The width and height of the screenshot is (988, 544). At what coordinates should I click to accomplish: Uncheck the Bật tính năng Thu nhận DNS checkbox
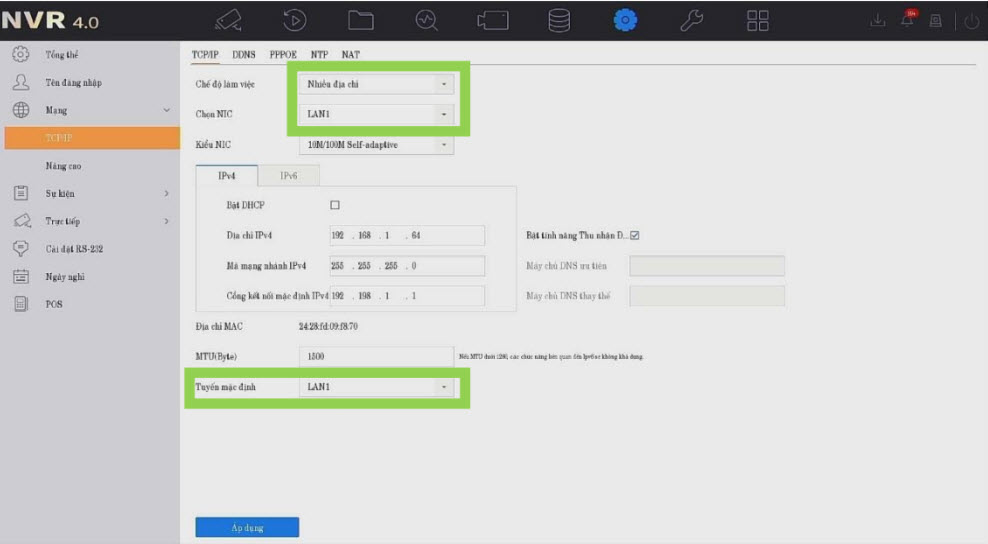[634, 236]
